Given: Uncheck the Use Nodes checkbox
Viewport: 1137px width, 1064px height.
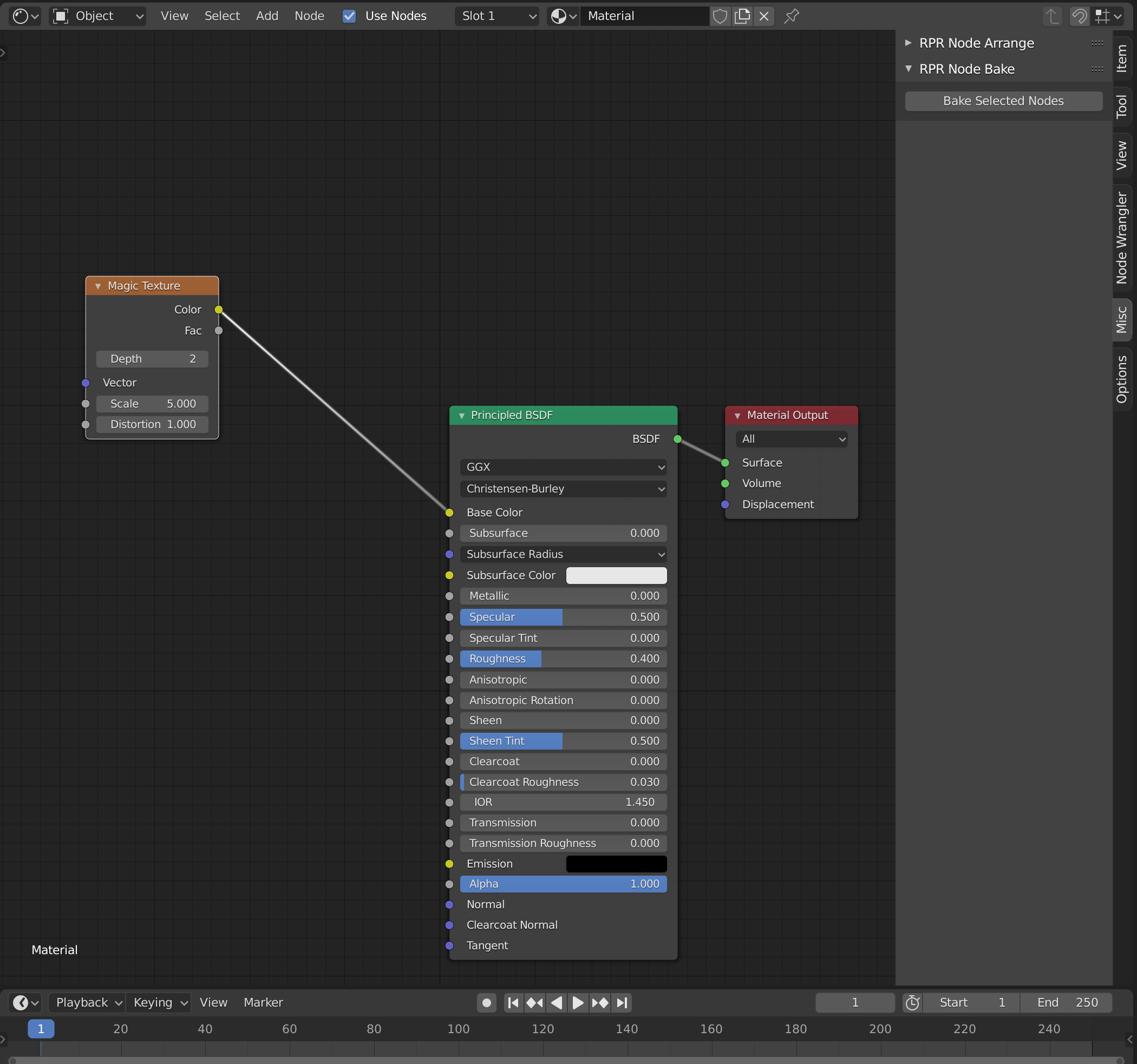Looking at the screenshot, I should [349, 16].
